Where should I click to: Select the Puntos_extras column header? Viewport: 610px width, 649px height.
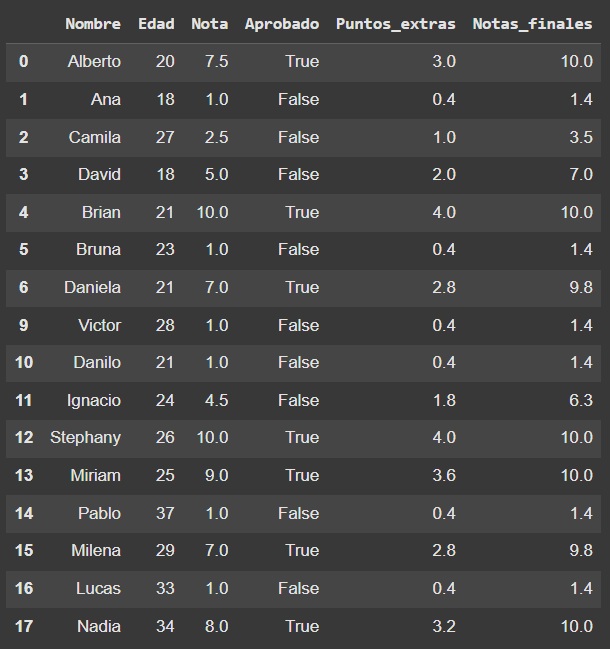(396, 24)
